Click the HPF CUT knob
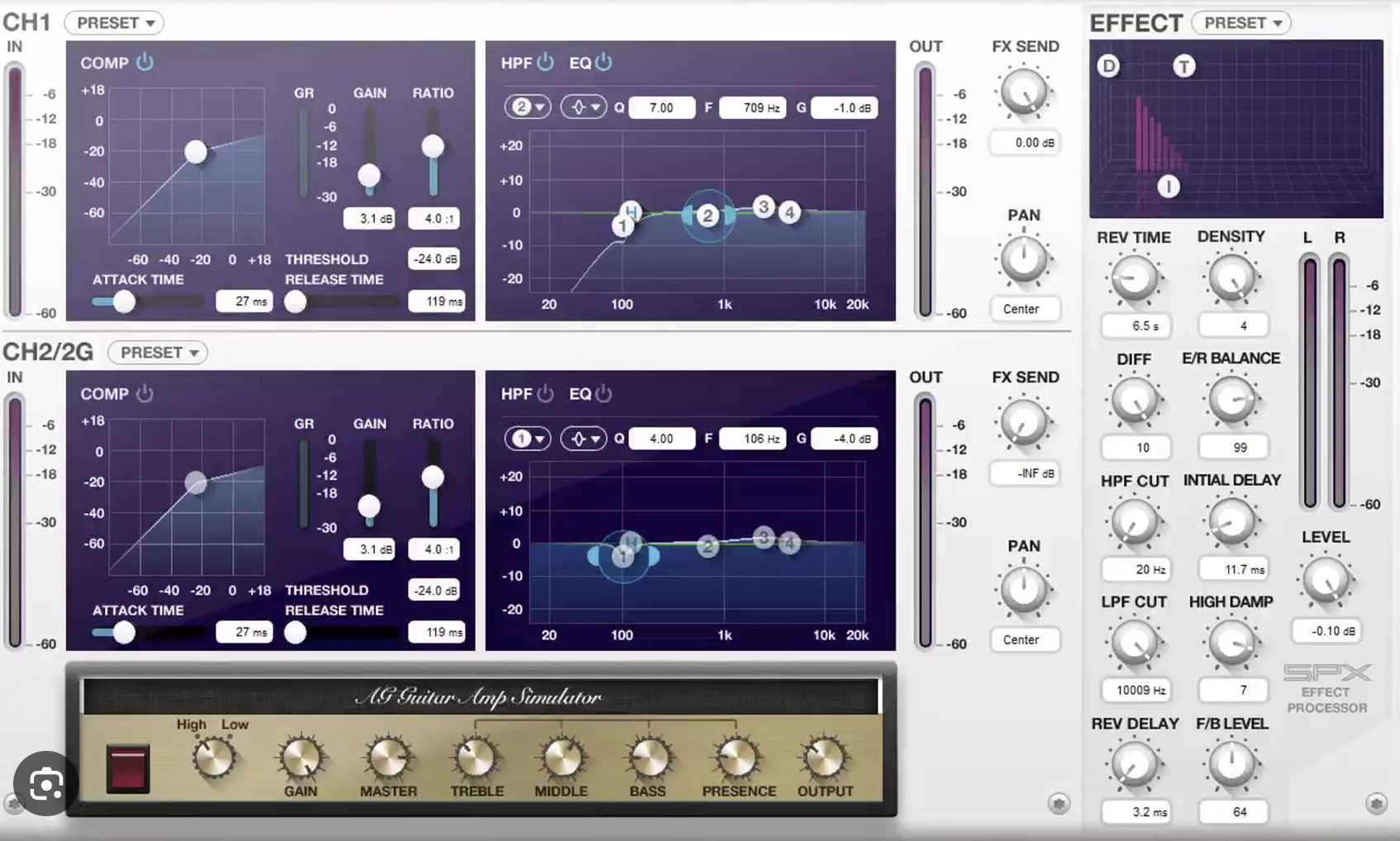Viewport: 1400px width, 841px height. (x=1134, y=522)
